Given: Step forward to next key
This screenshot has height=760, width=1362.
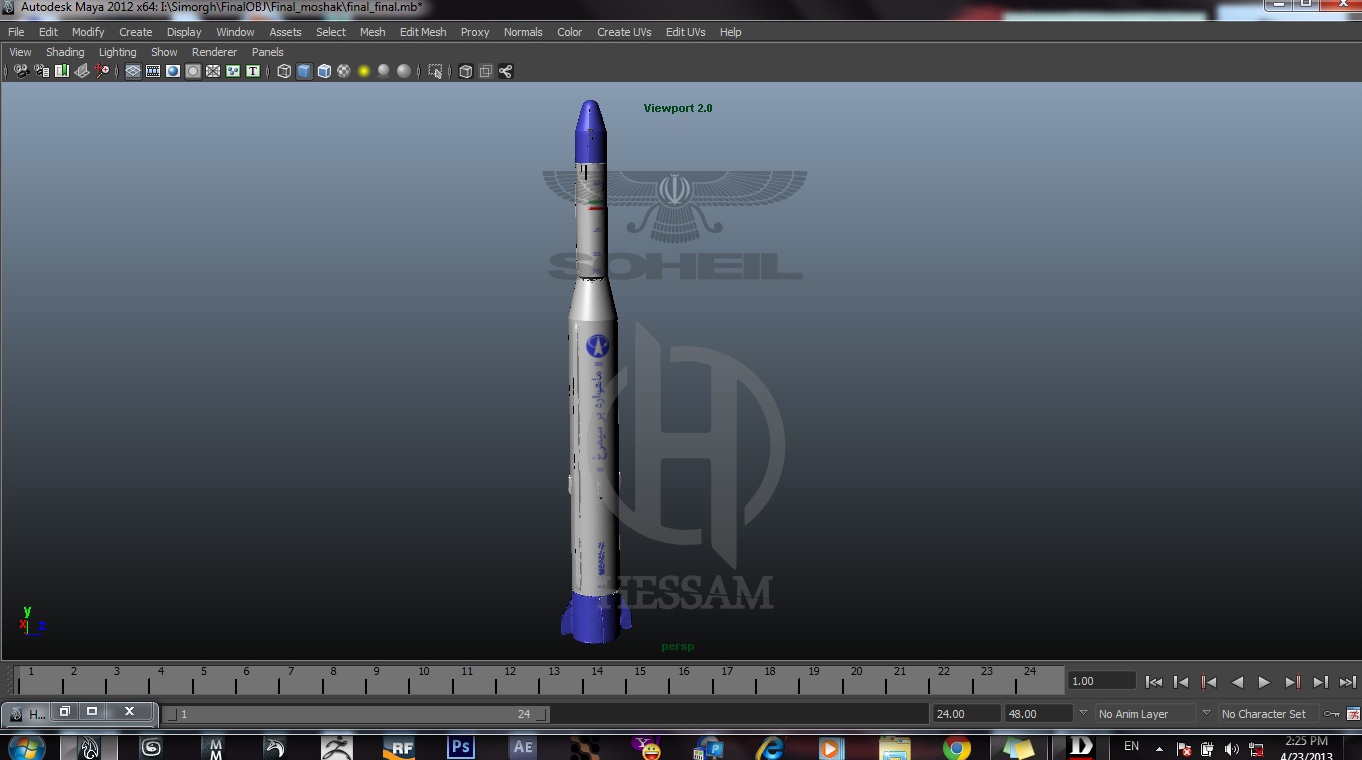Looking at the screenshot, I should 1292,682.
